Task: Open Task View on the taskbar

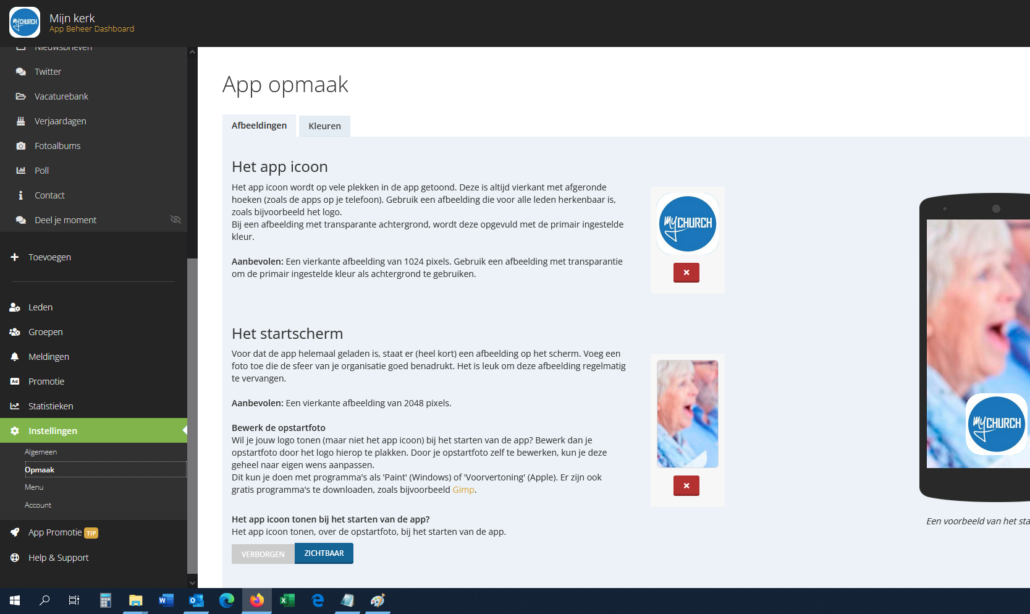Action: tap(74, 600)
